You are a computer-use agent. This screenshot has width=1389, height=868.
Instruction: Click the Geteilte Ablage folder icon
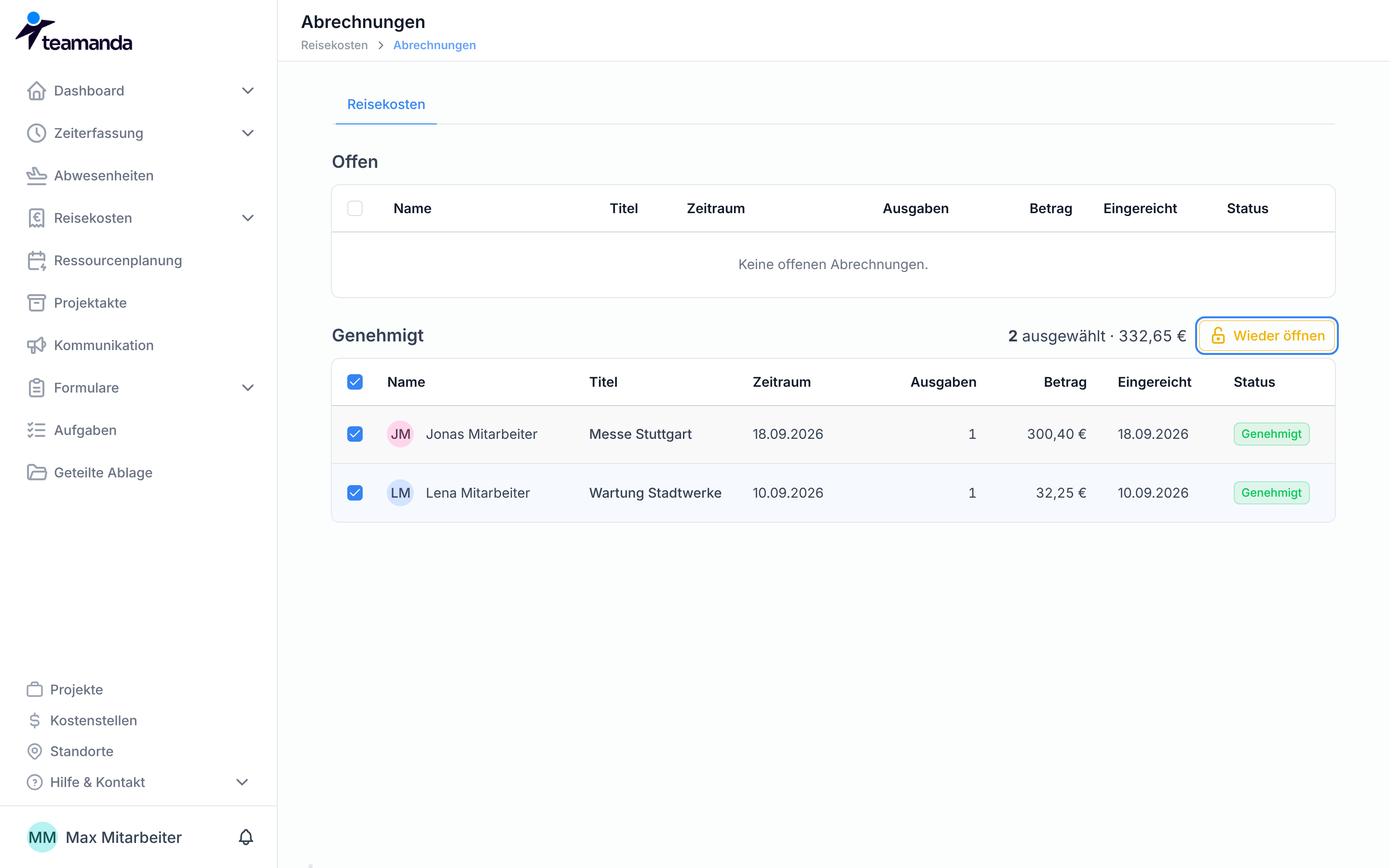click(x=36, y=473)
